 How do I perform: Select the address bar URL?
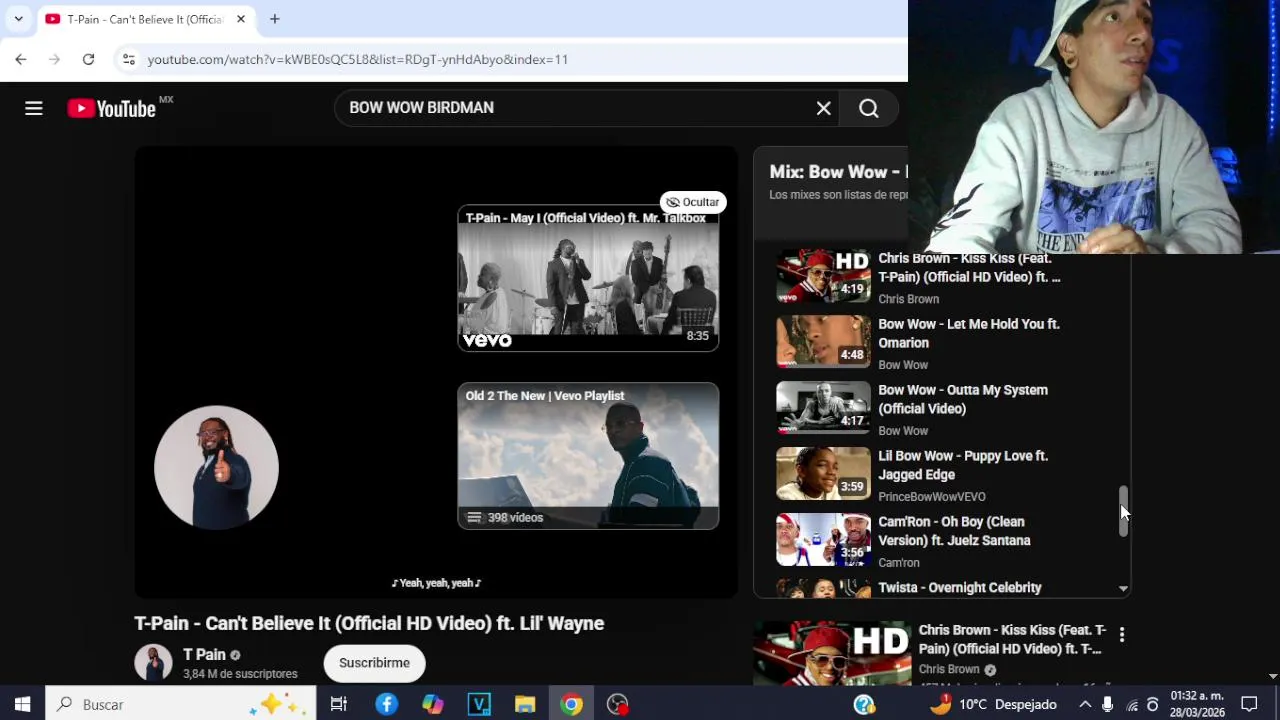(358, 59)
